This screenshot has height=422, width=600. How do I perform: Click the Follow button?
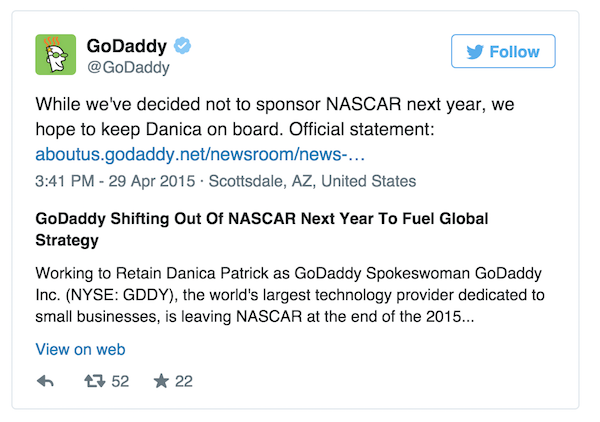503,51
